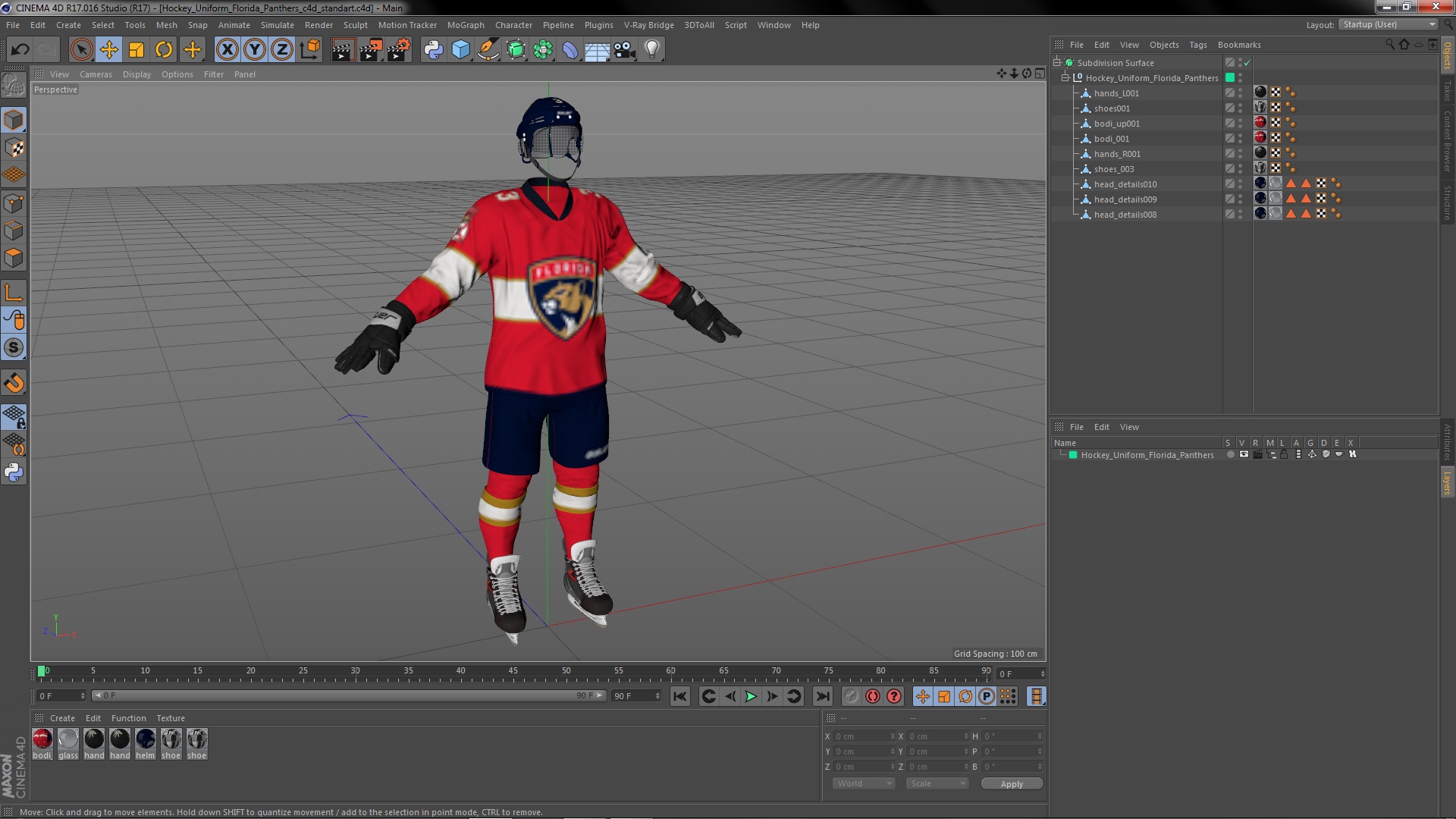Play animation forward
This screenshot has height=819, width=1456.
click(x=751, y=696)
